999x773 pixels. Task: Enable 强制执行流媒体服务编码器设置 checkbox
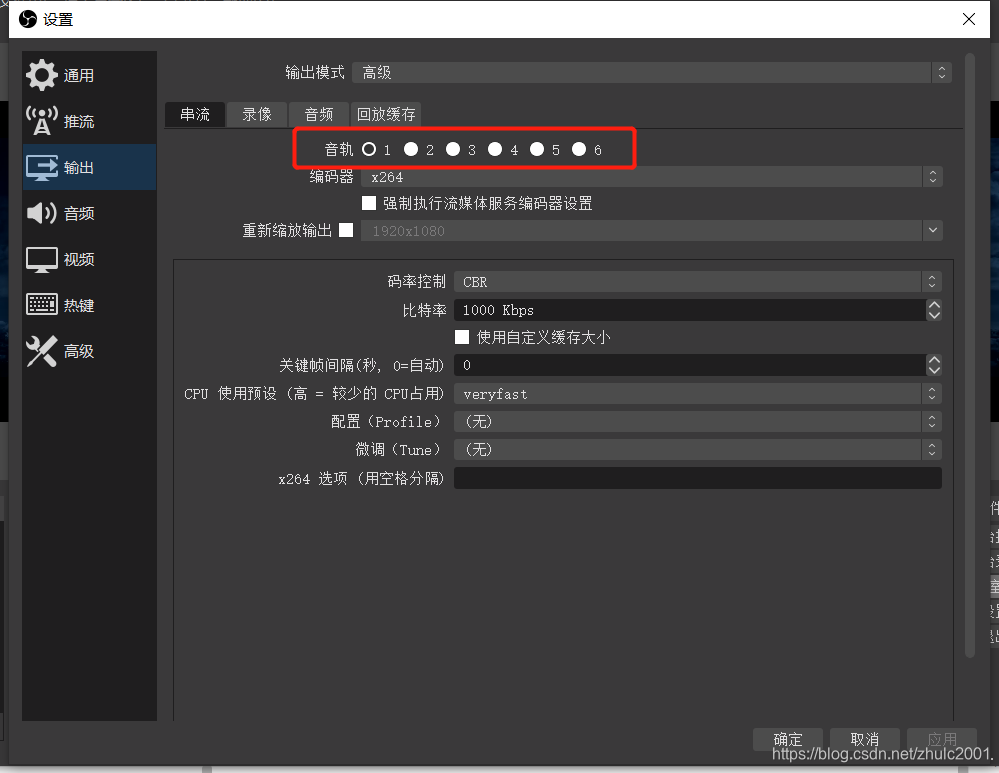tap(369, 202)
